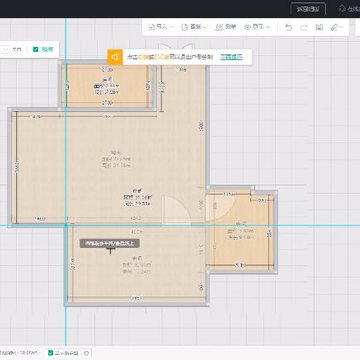Click the orange speaker icon on the tip bar
The width and height of the screenshot is (360, 360).
[x=115, y=57]
